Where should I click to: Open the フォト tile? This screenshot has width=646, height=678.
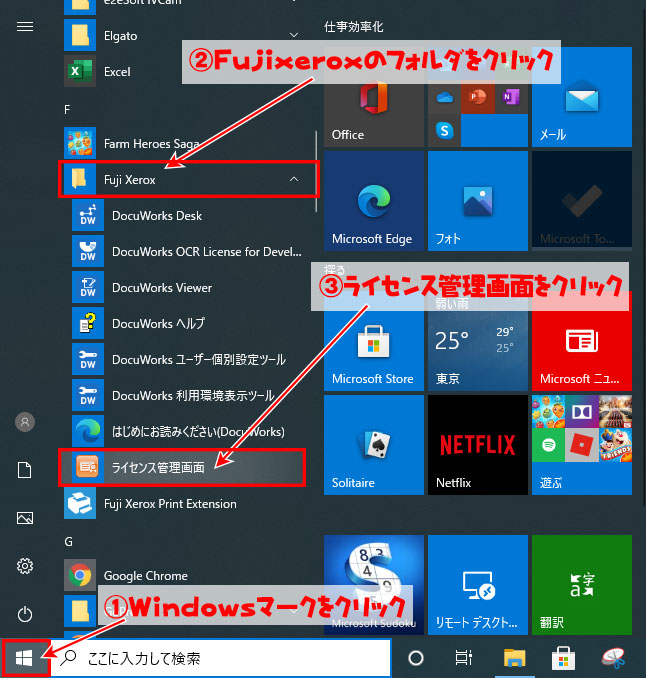[x=478, y=201]
